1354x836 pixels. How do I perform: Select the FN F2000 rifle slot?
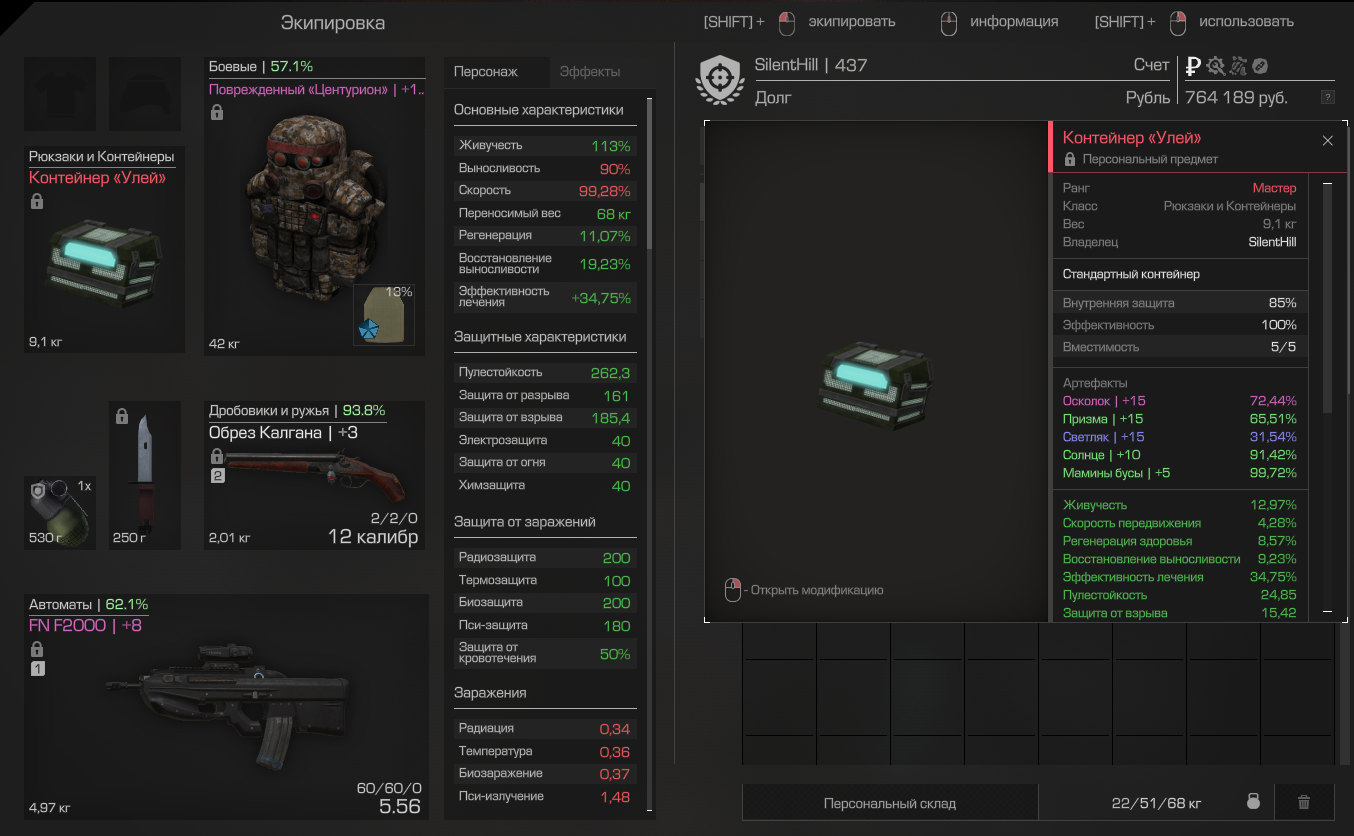[226, 706]
